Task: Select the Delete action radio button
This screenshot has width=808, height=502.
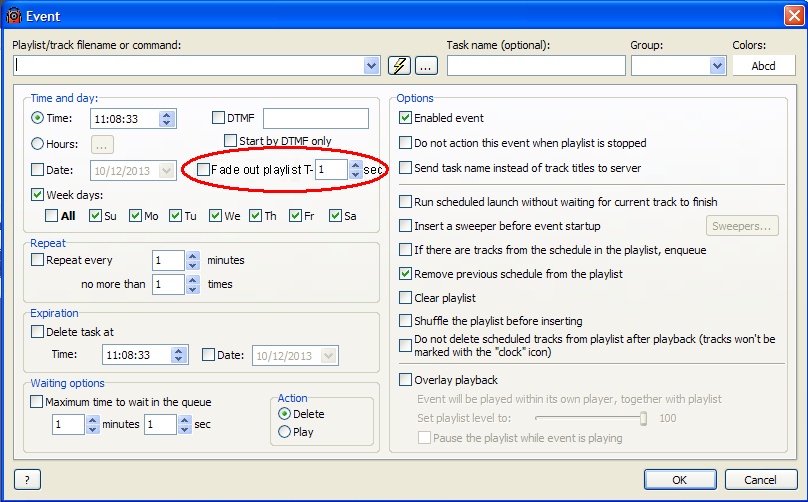Action: pyautogui.click(x=284, y=413)
